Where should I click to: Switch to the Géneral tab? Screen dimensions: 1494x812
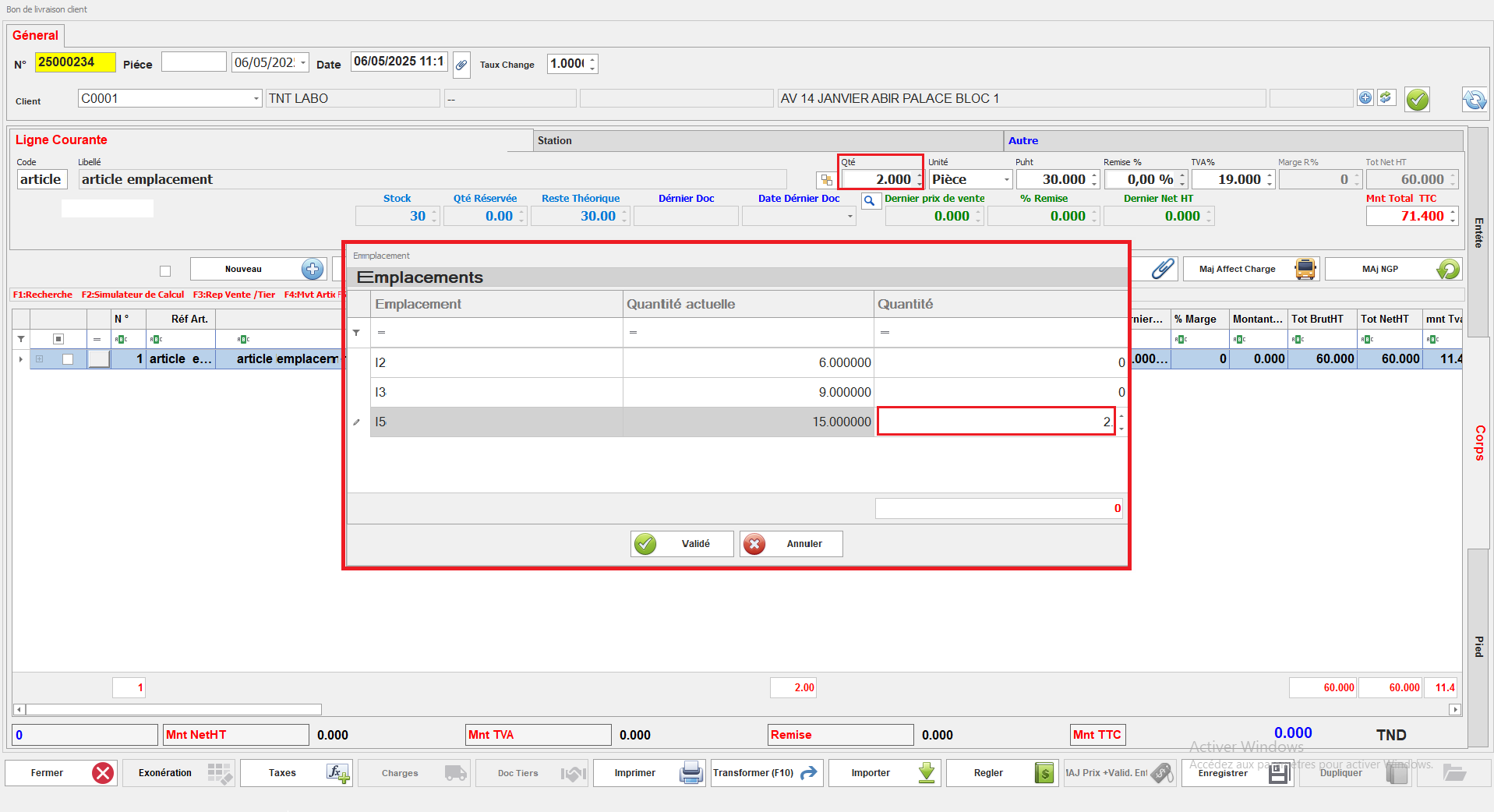click(x=35, y=36)
